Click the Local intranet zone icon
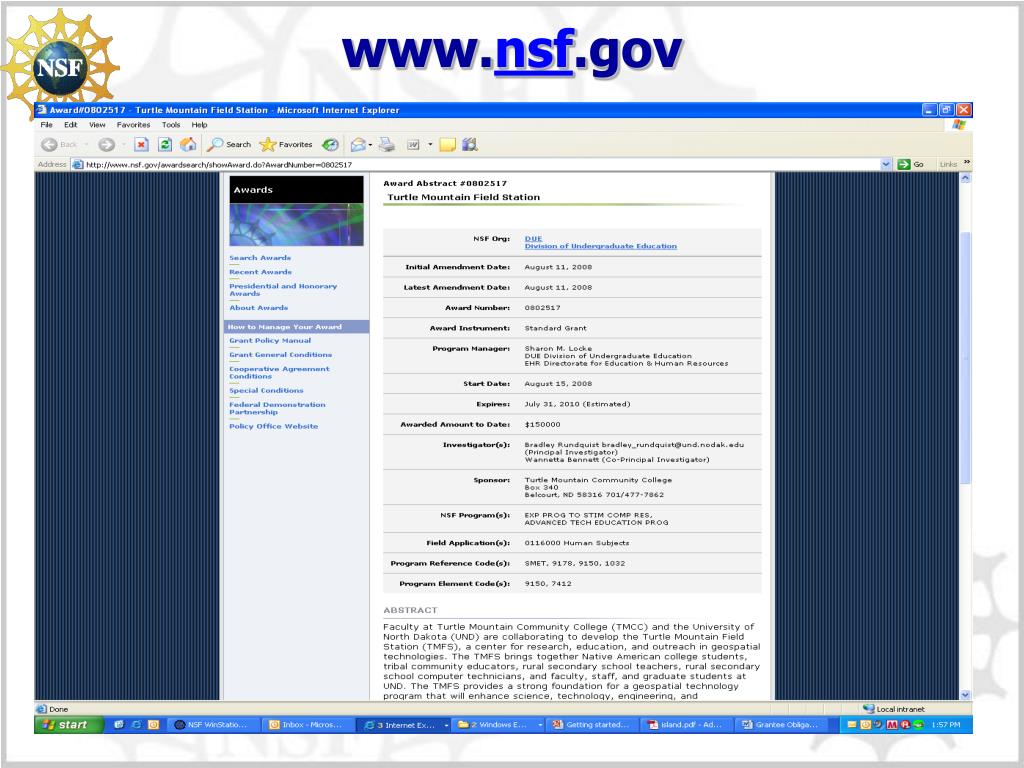The width and height of the screenshot is (1024, 768). pos(869,709)
